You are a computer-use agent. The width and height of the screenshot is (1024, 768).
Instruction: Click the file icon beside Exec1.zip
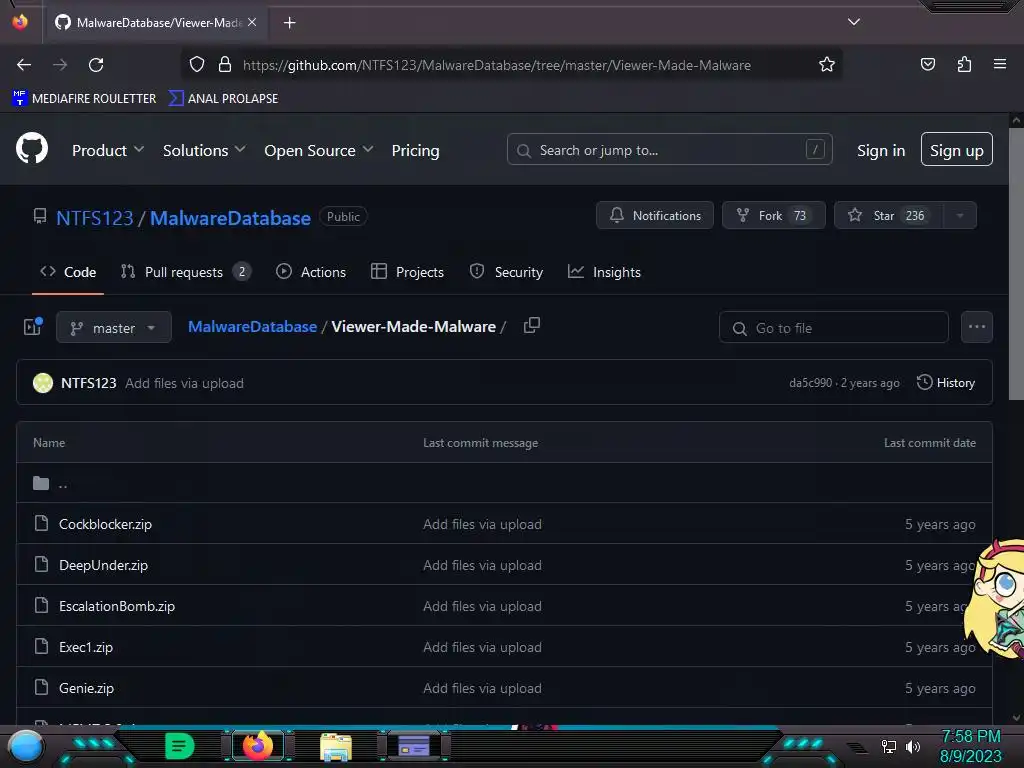point(41,647)
